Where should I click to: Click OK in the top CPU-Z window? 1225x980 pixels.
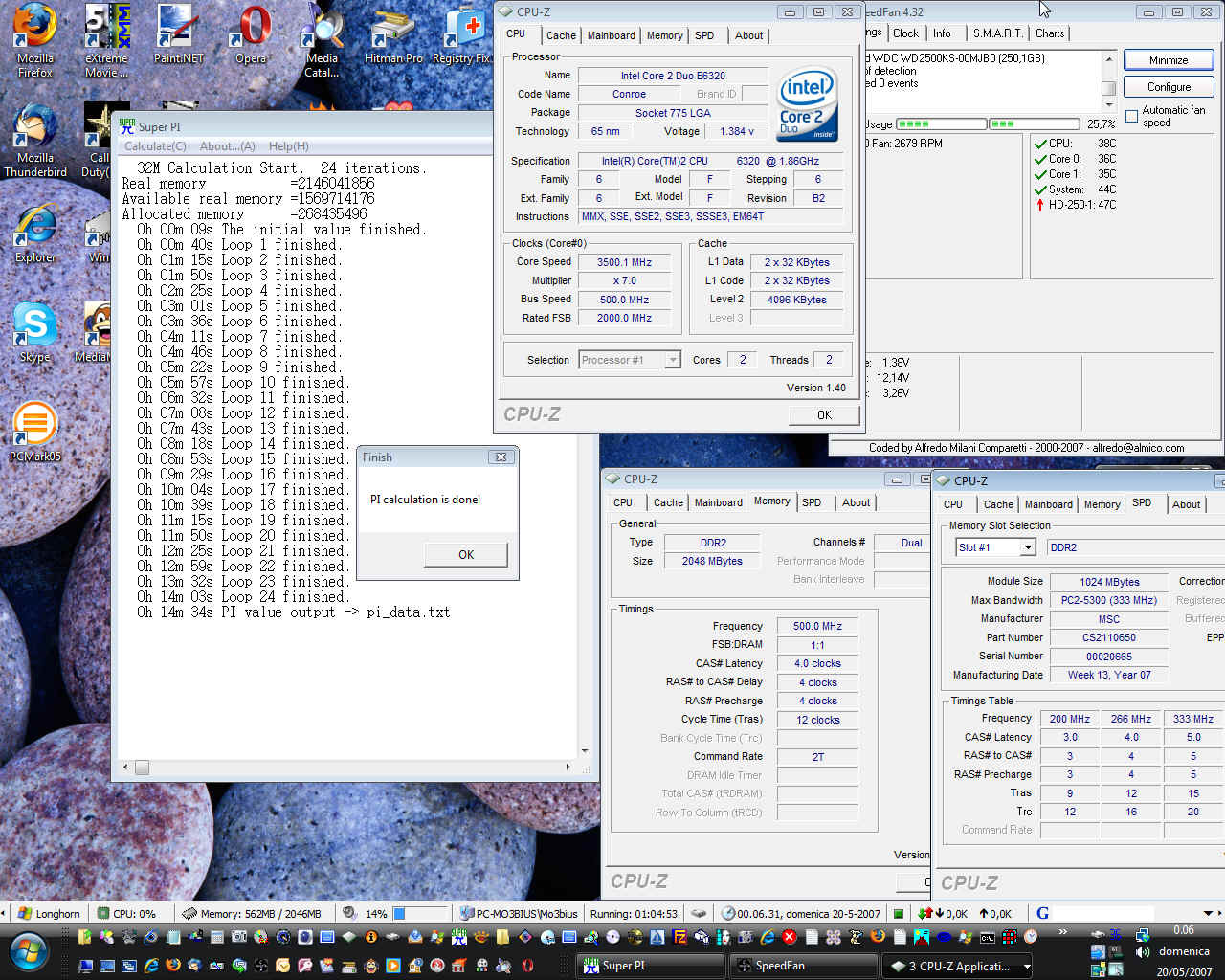(824, 415)
